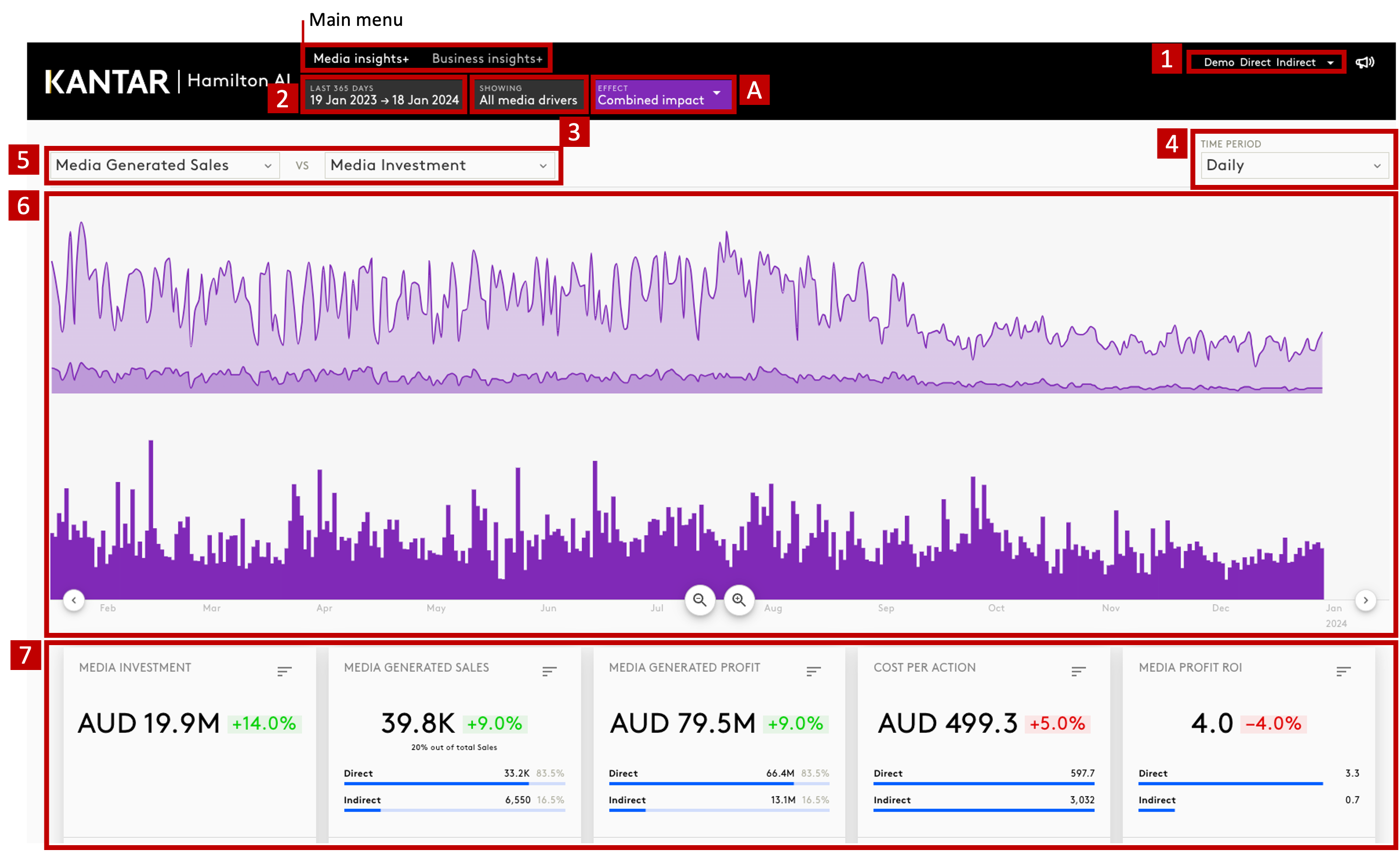Click the Showing All media drivers filter
Image resolution: width=1400 pixels, height=852 pixels.
[528, 95]
